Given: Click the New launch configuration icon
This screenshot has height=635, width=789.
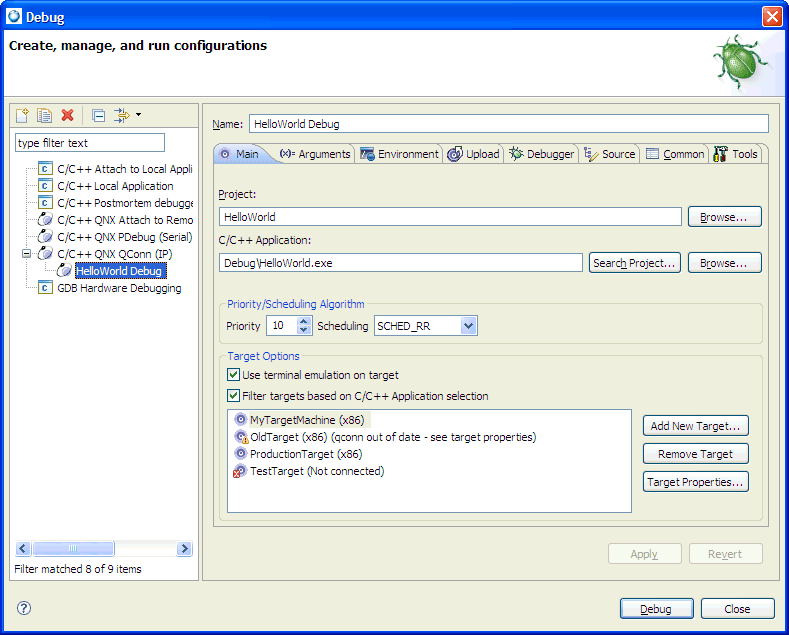Looking at the screenshot, I should [x=23, y=116].
